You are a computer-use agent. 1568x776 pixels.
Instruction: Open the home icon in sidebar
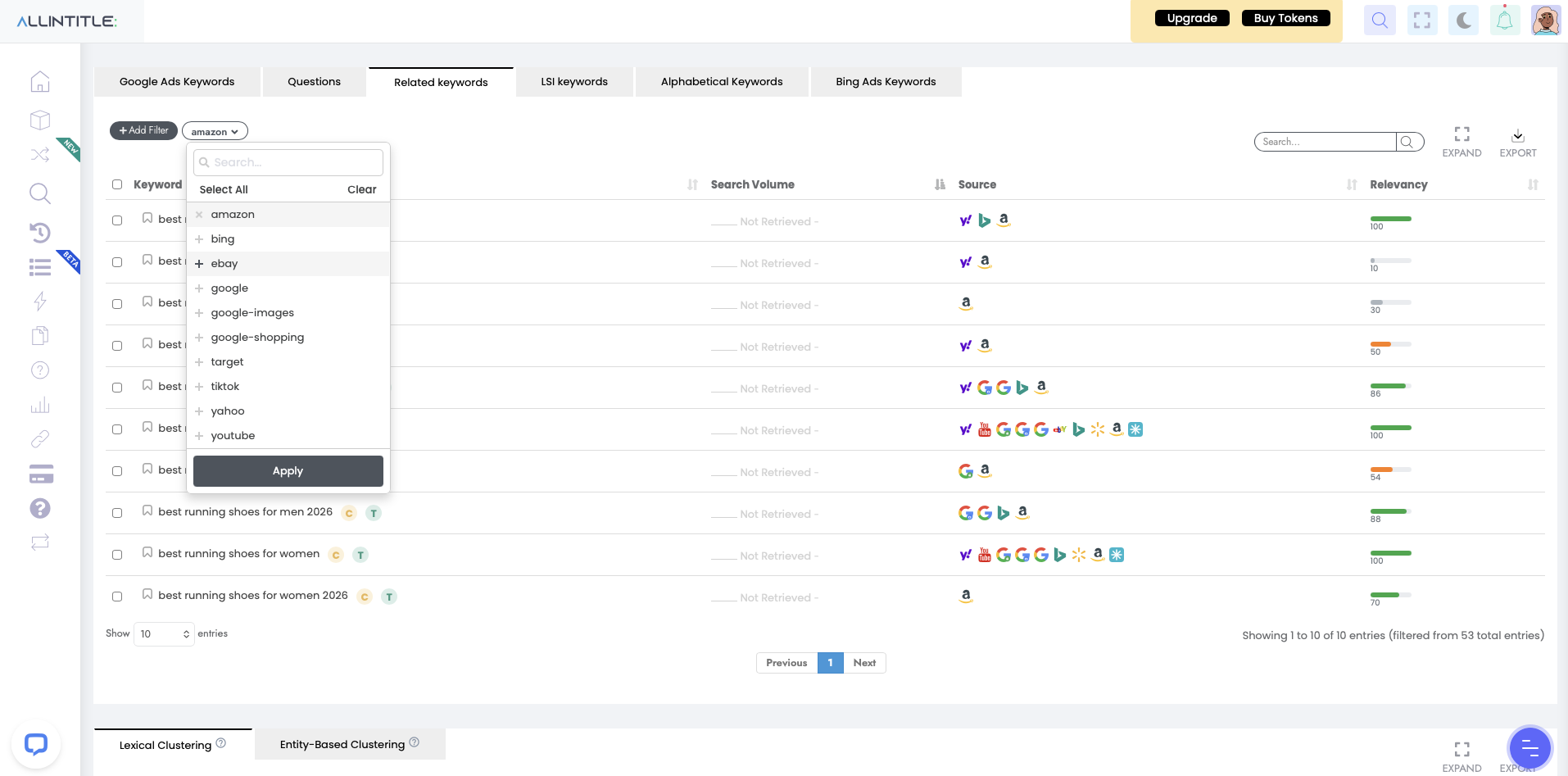coord(40,82)
